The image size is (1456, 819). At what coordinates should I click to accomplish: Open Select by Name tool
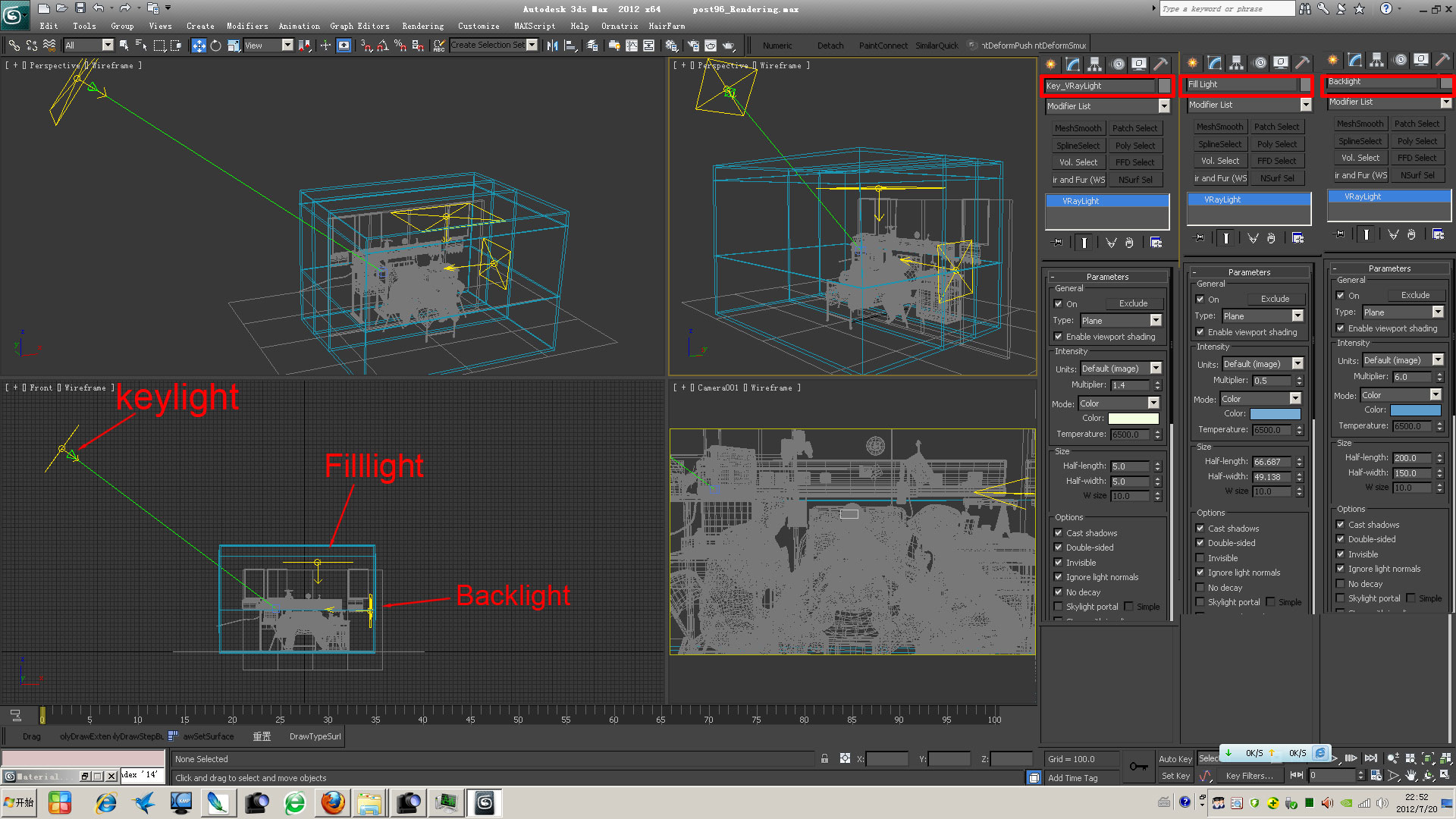[x=141, y=45]
